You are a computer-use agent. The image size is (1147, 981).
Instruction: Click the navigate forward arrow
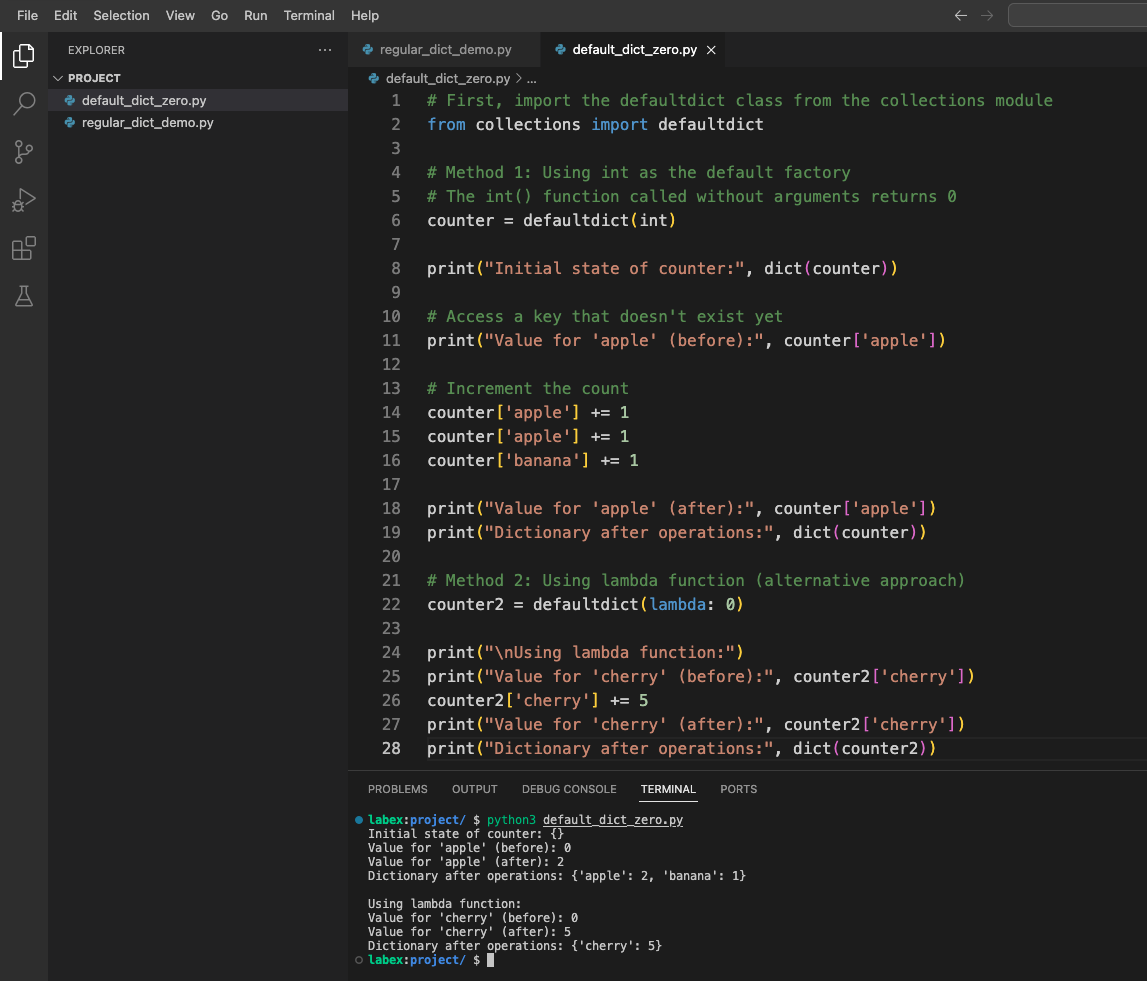click(987, 15)
